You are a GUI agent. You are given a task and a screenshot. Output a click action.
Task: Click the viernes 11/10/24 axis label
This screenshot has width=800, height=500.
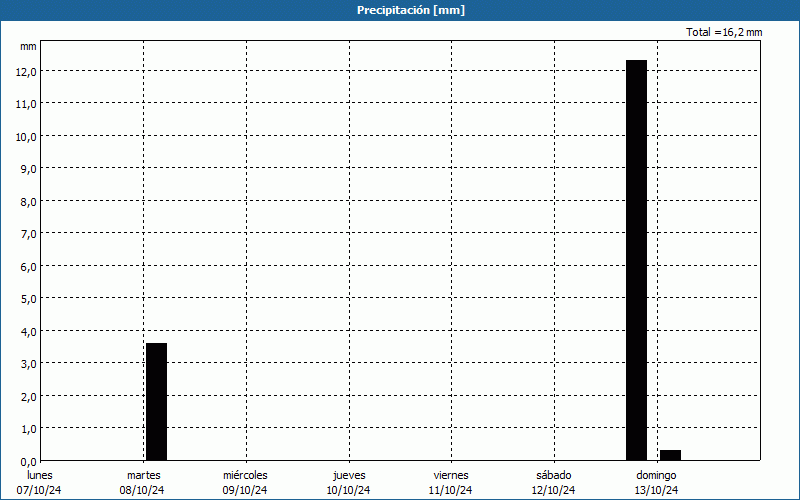(x=451, y=483)
